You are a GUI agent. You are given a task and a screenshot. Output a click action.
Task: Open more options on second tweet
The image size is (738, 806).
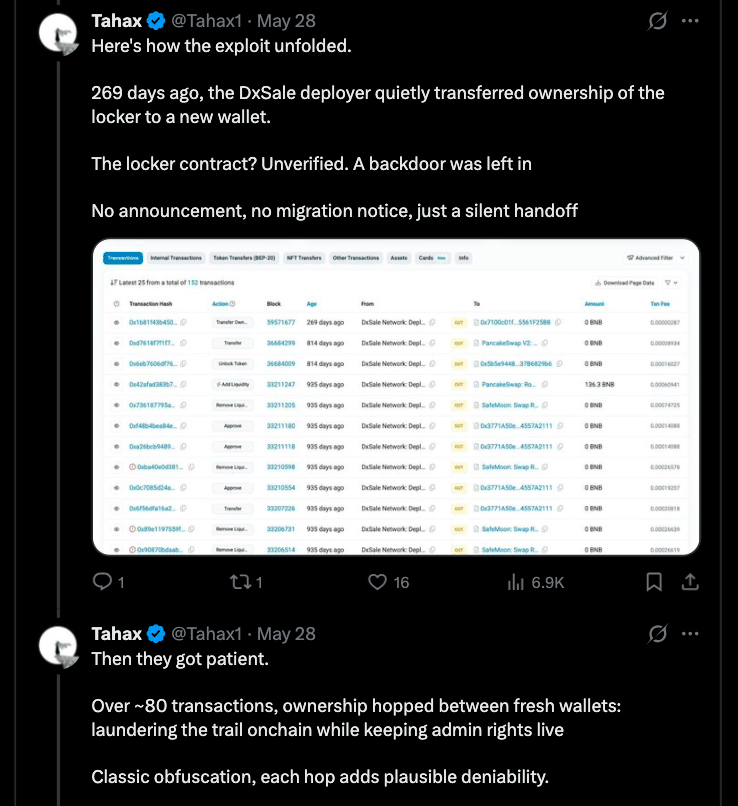coord(690,634)
